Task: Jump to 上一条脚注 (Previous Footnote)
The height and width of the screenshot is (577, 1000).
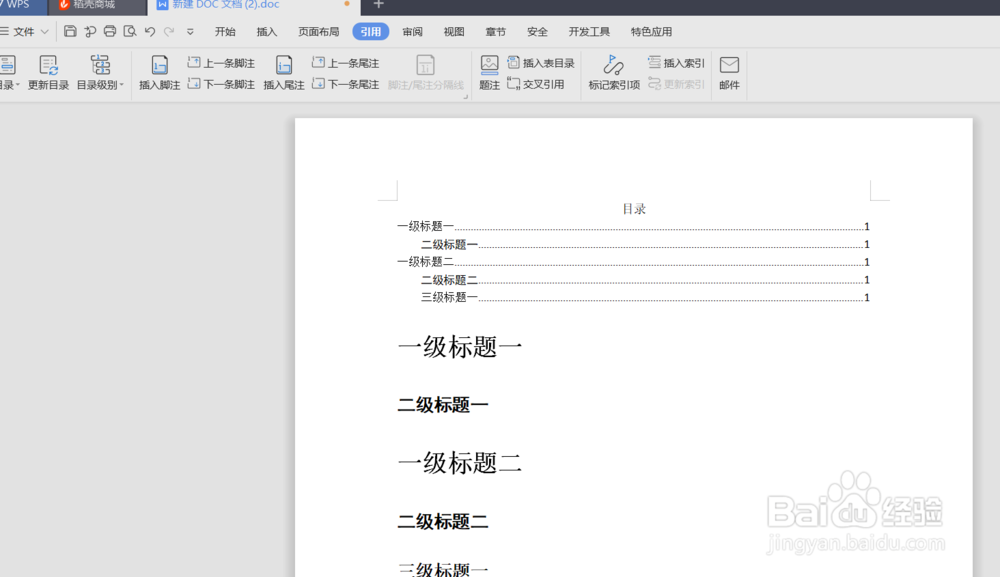Action: point(221,62)
